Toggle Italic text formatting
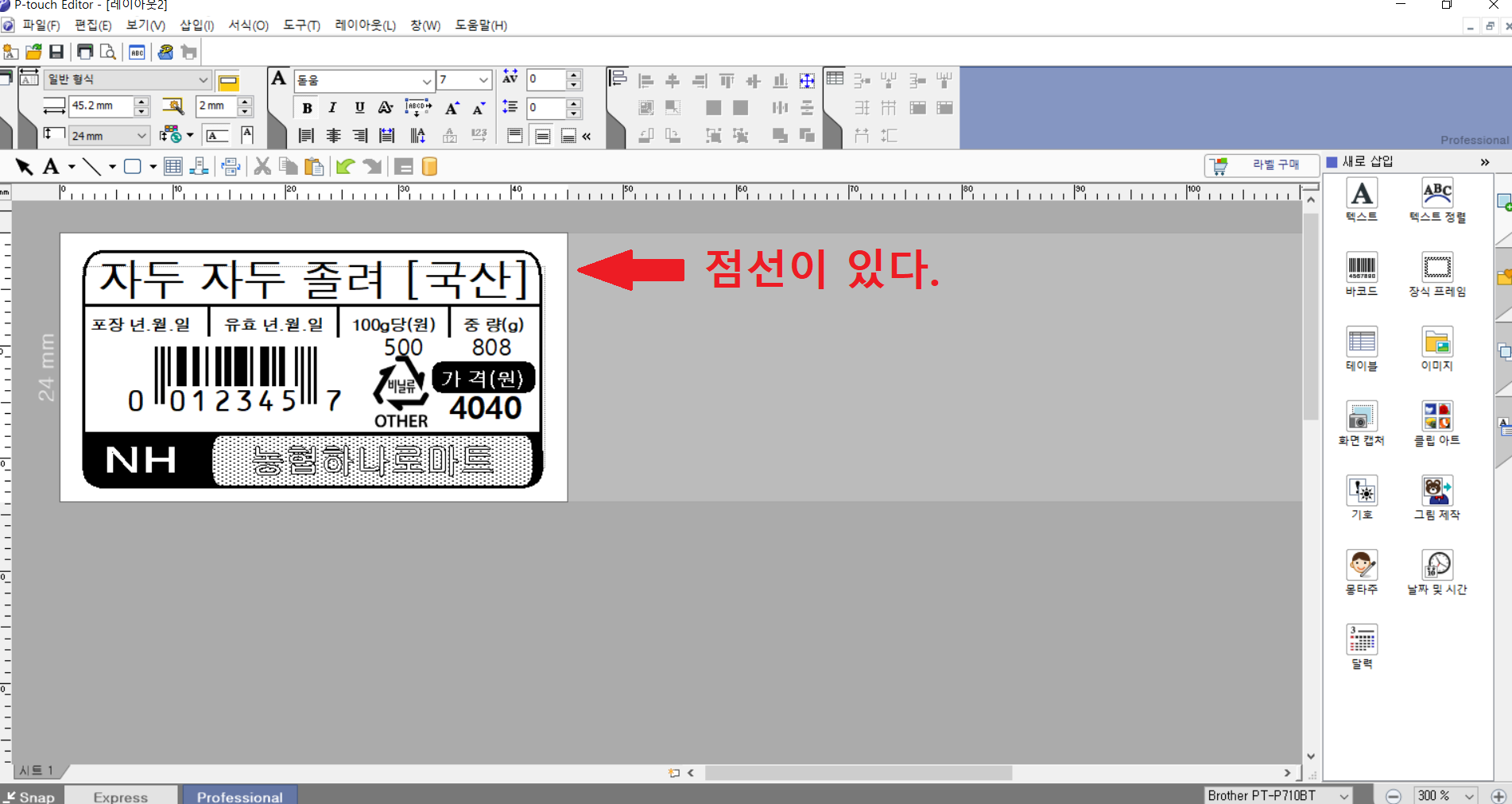The height and width of the screenshot is (804, 1512). click(x=332, y=107)
